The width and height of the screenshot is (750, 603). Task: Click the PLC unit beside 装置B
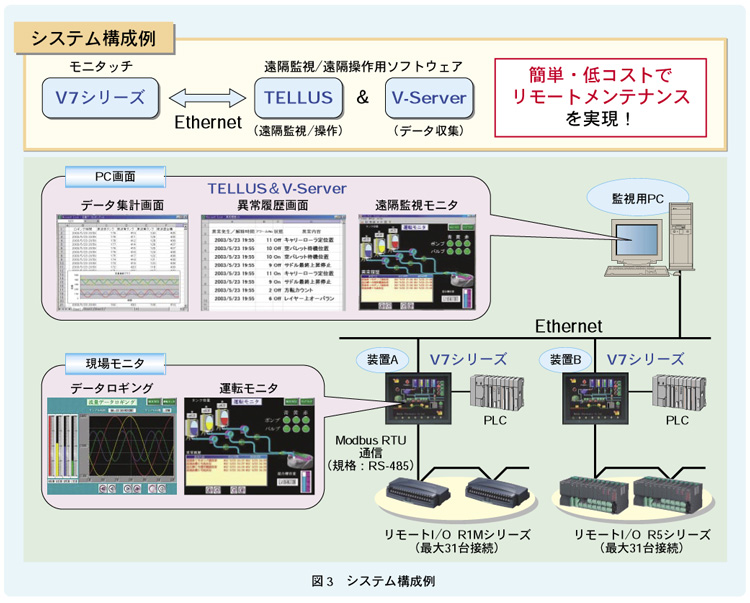tap(679, 392)
